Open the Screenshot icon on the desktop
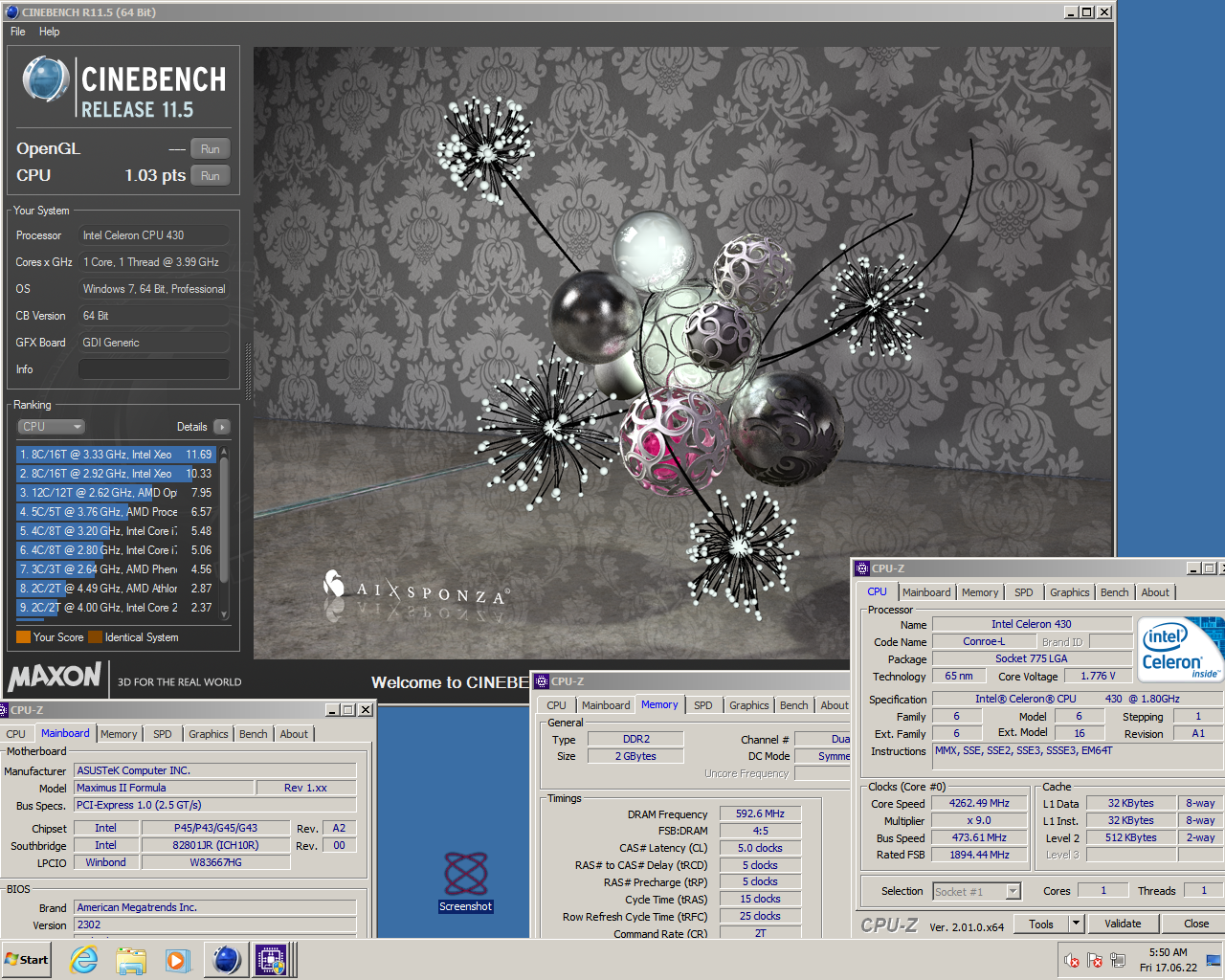This screenshot has height=980, width=1225. coord(466,881)
